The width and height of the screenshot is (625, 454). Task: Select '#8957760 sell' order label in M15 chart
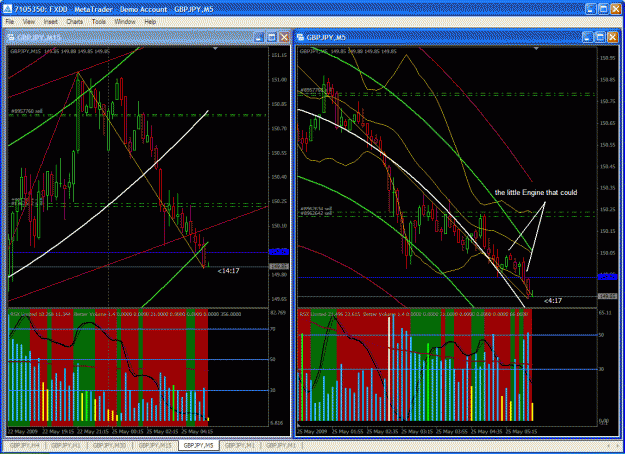[26, 111]
